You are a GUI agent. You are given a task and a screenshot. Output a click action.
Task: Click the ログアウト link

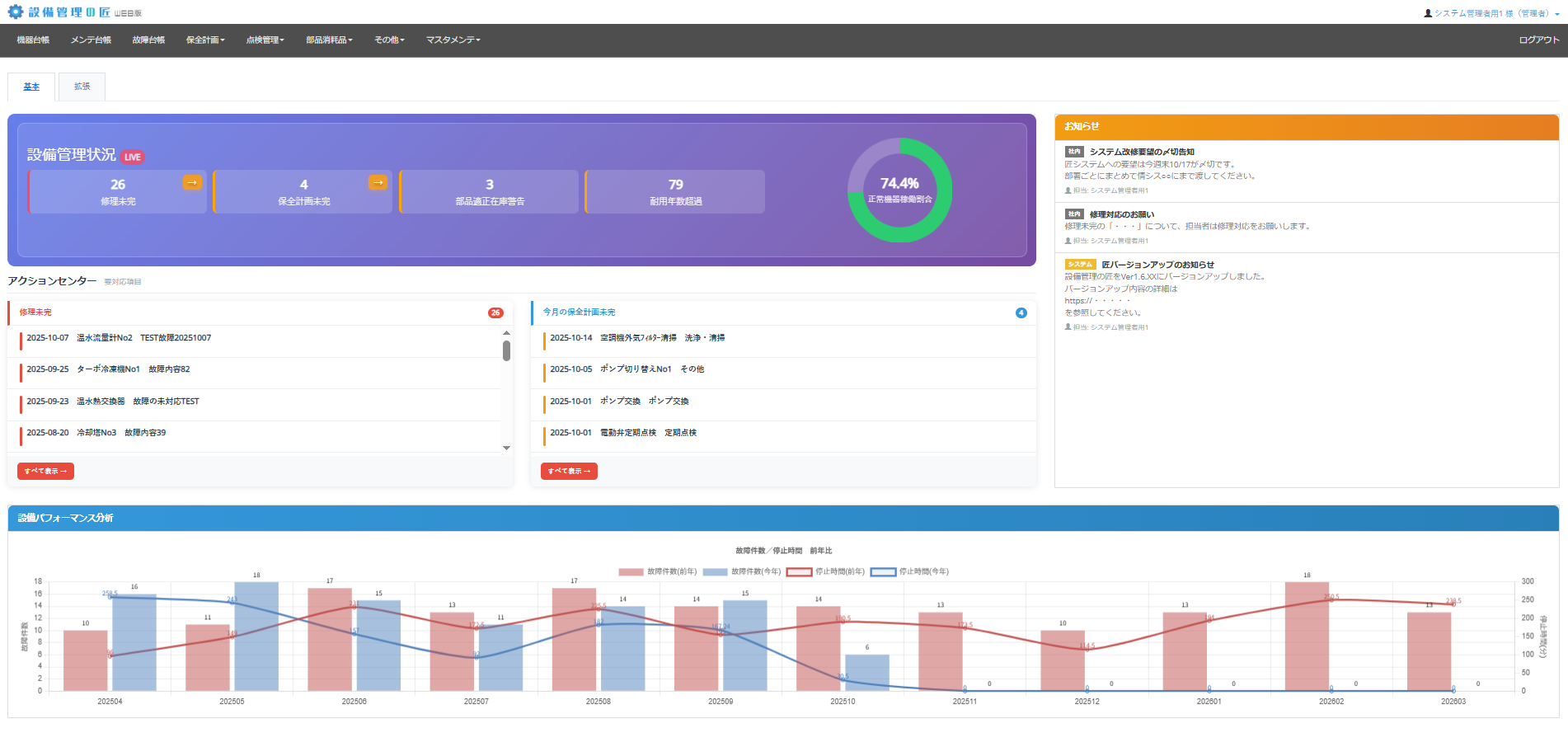coord(1538,40)
